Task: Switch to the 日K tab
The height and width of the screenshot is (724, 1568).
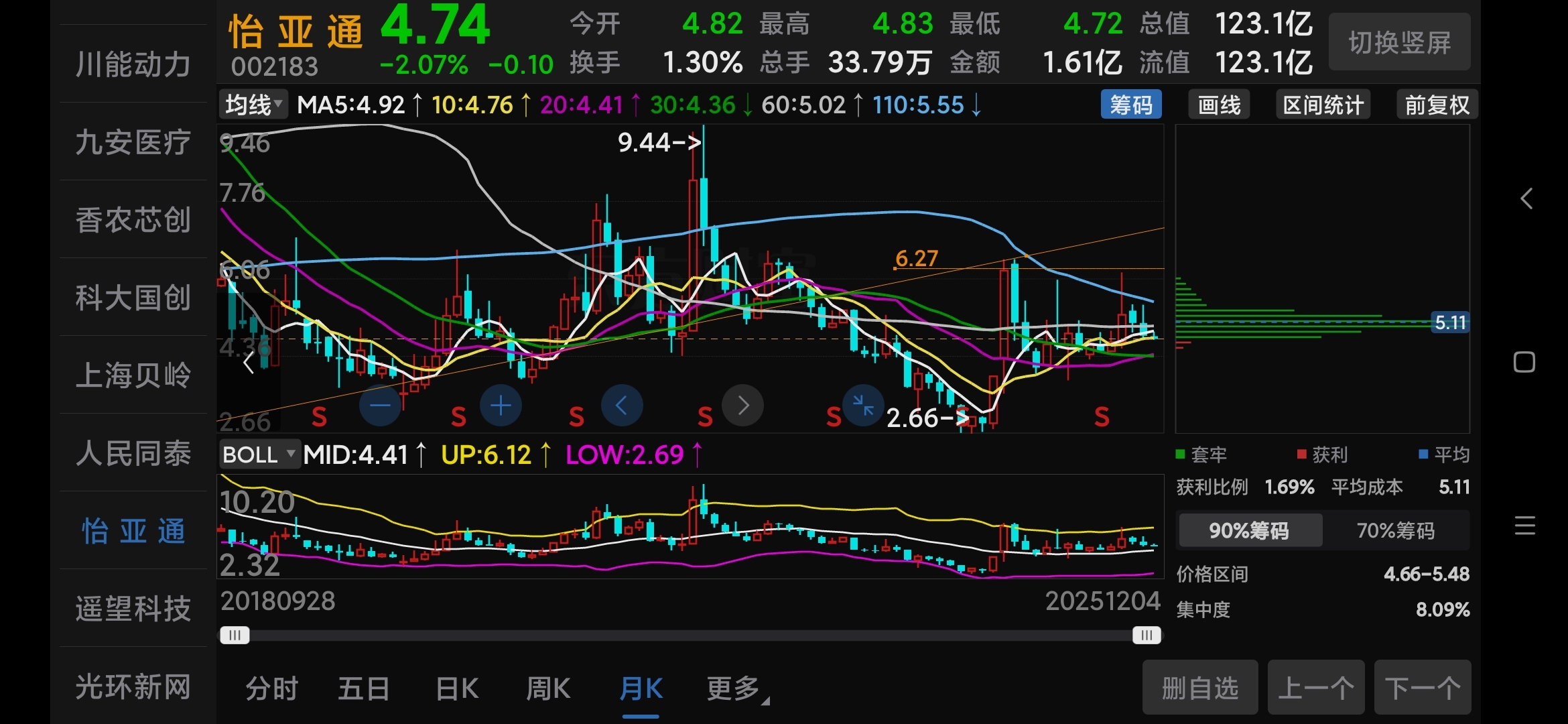Action: pos(457,689)
